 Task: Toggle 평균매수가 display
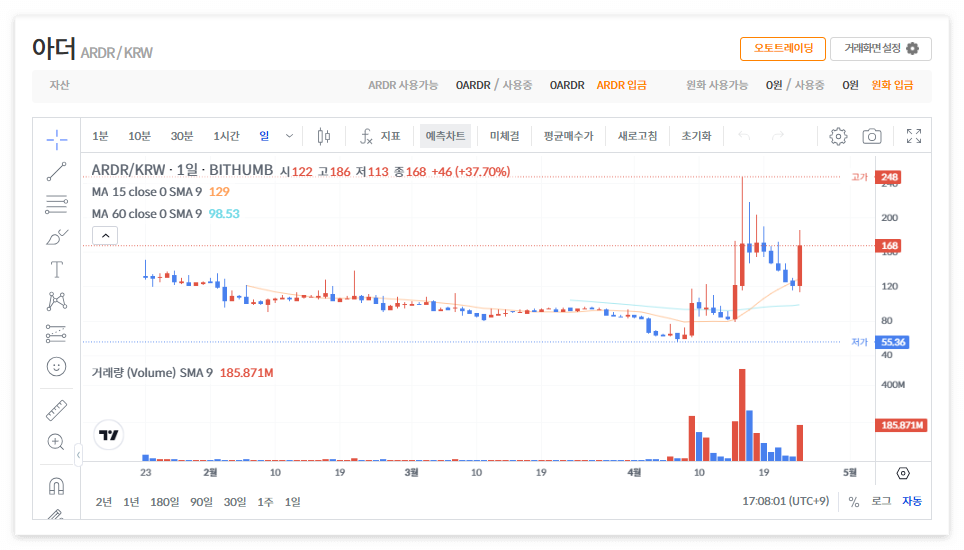coord(568,136)
